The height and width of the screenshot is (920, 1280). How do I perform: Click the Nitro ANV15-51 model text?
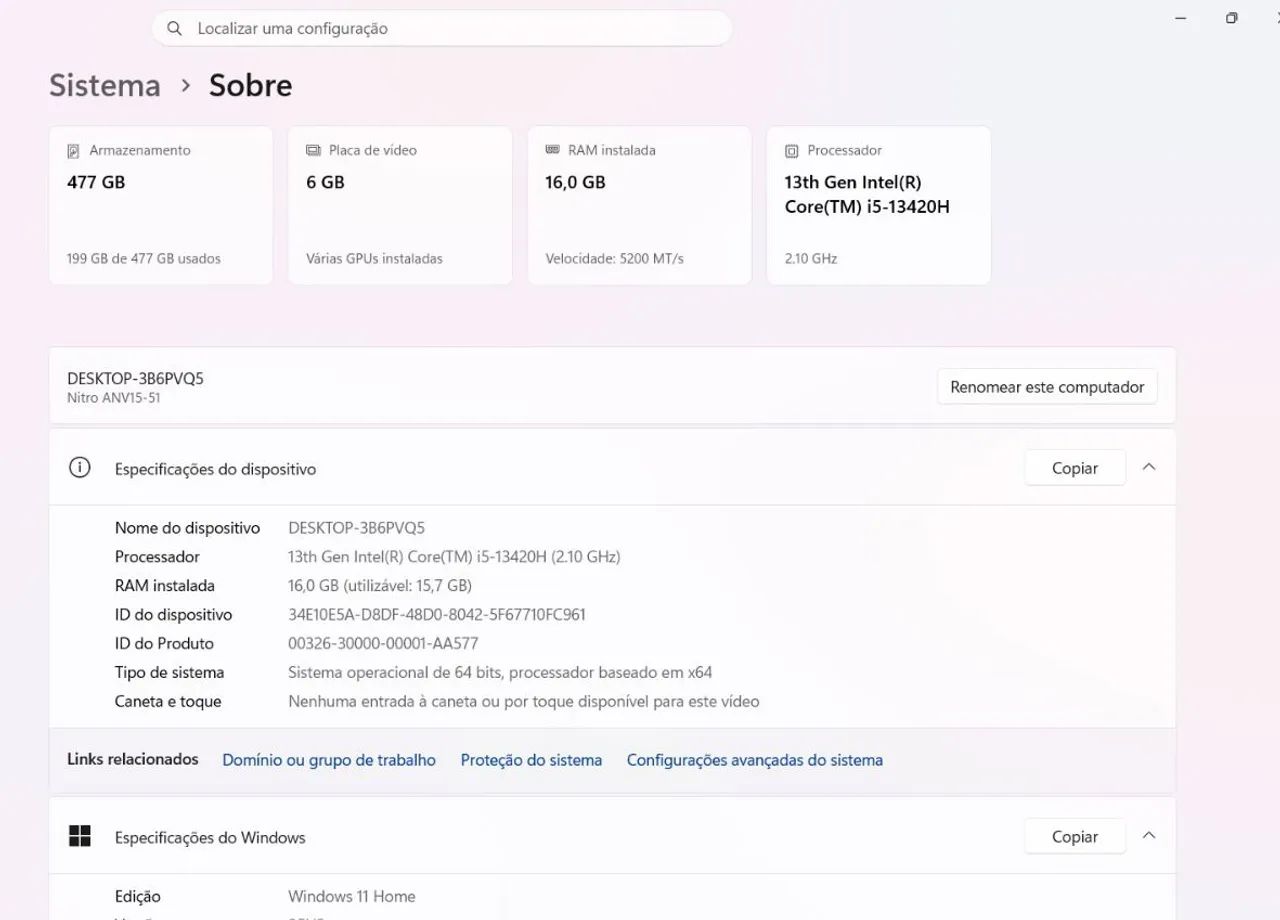point(114,398)
